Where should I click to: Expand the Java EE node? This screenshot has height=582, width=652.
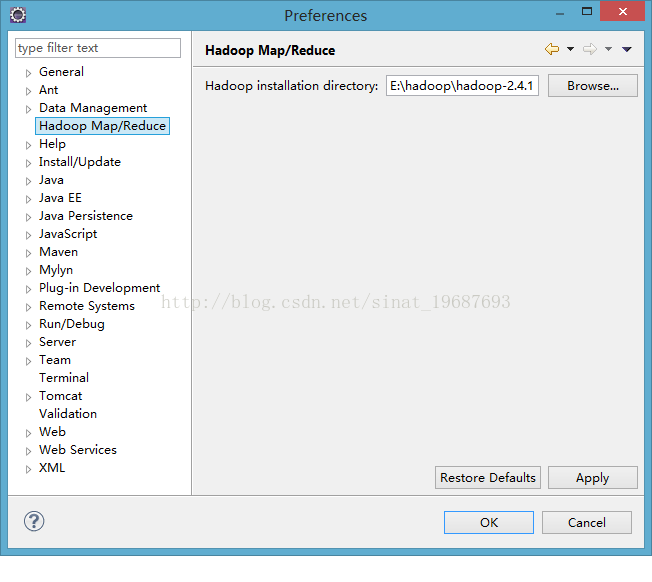28,199
